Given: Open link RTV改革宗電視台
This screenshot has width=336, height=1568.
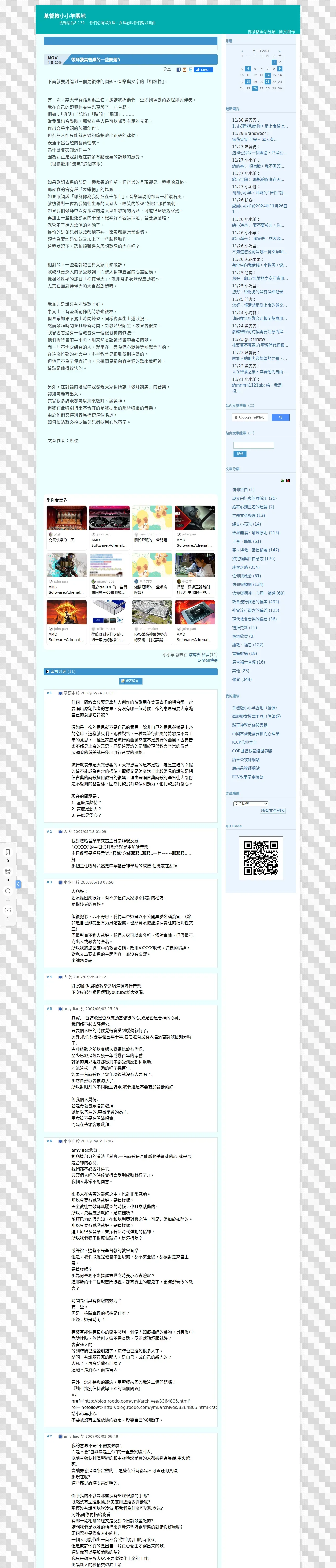Looking at the screenshot, I should coord(248,777).
